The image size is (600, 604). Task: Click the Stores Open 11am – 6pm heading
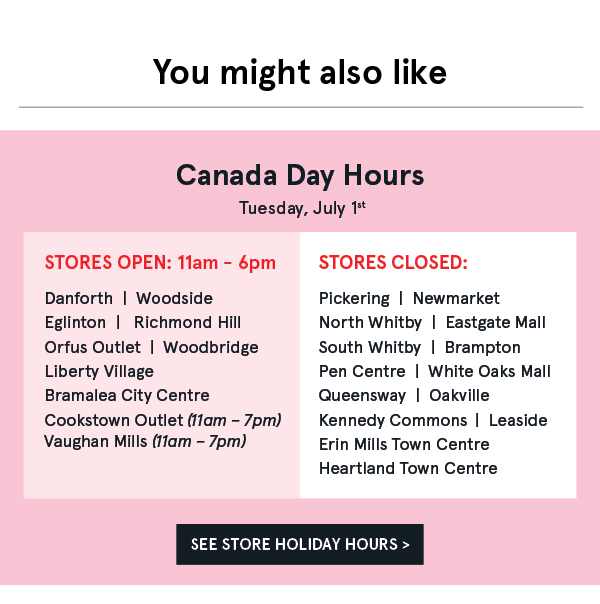click(x=160, y=263)
